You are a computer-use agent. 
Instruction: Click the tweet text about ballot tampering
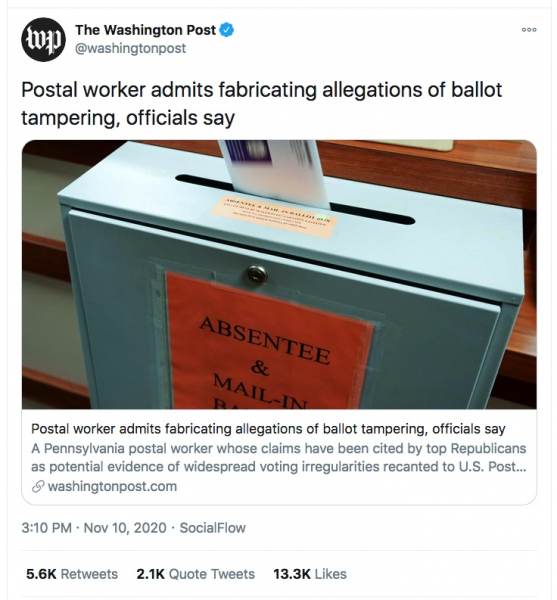262,104
